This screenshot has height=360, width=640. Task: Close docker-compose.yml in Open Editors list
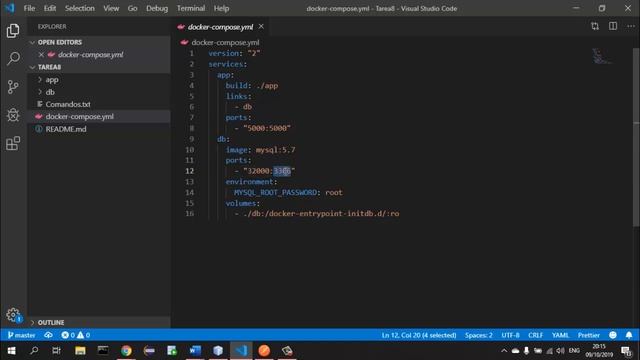point(41,55)
